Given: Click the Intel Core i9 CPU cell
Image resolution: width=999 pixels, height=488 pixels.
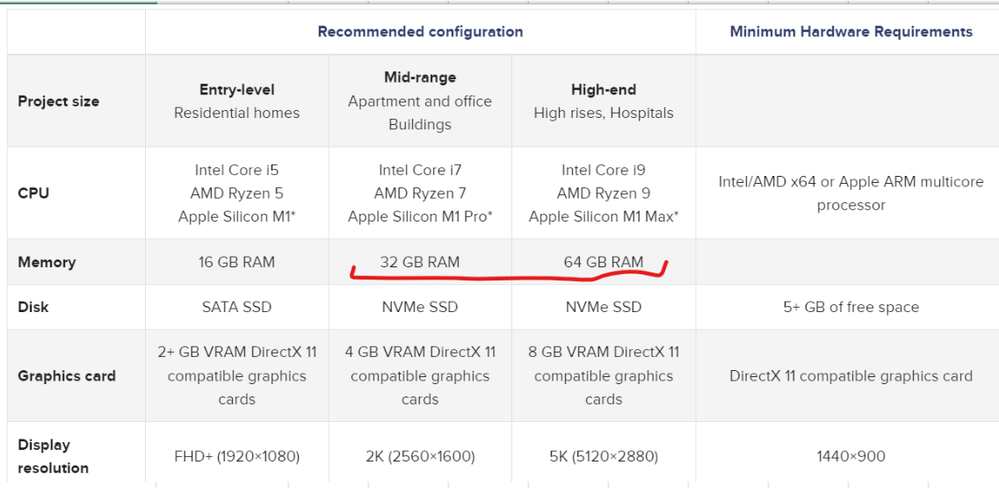Looking at the screenshot, I should pos(603,193).
